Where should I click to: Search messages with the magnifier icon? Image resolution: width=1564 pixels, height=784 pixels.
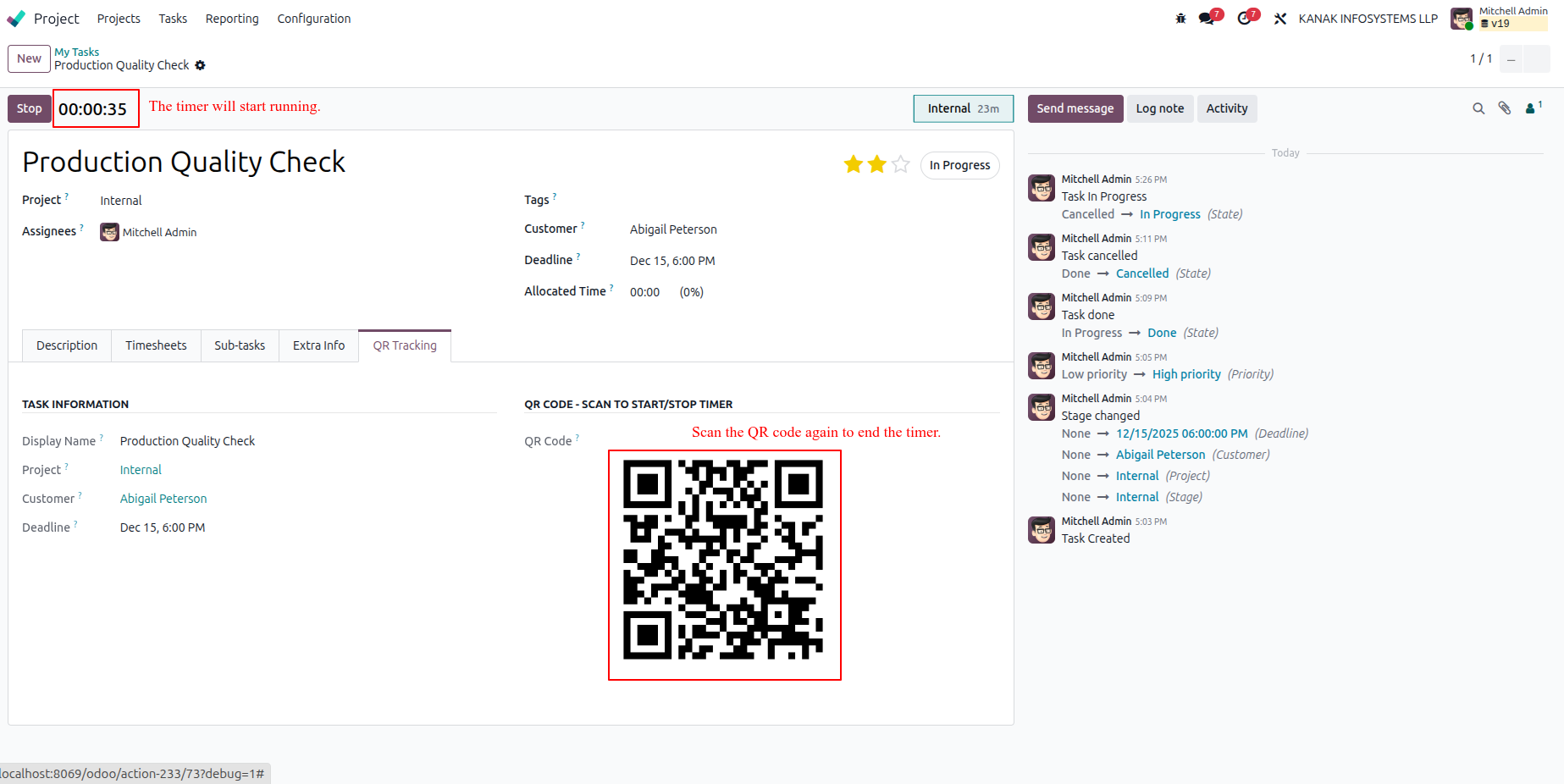[x=1478, y=108]
